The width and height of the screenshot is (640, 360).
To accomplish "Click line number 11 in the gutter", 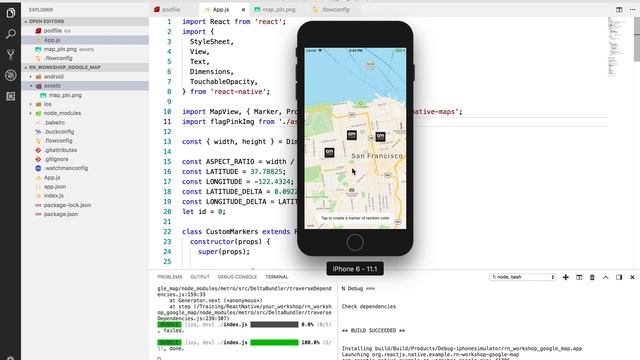I will click(167, 122).
